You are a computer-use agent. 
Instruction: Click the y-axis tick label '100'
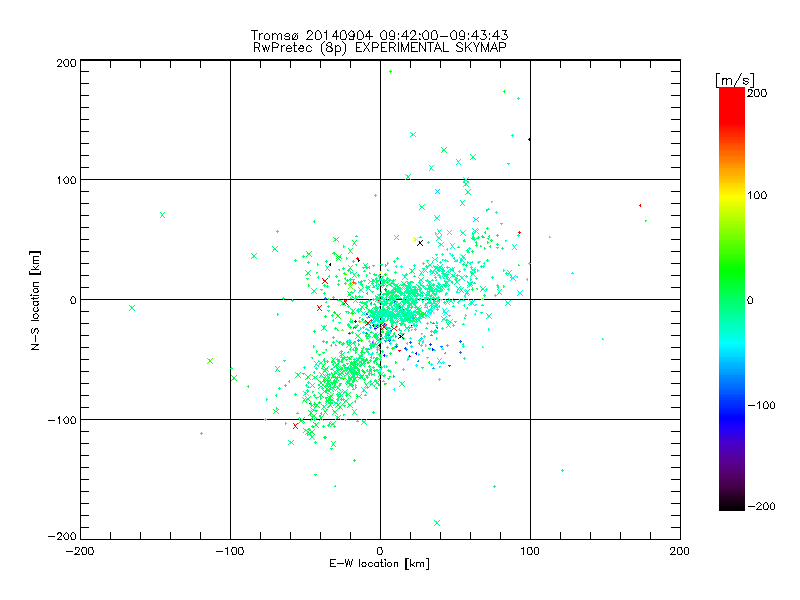[67, 180]
